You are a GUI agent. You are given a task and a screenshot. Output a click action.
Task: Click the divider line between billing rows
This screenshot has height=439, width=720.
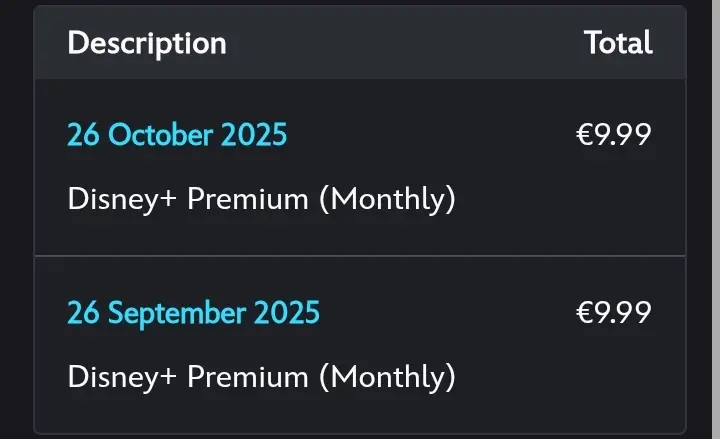360,255
